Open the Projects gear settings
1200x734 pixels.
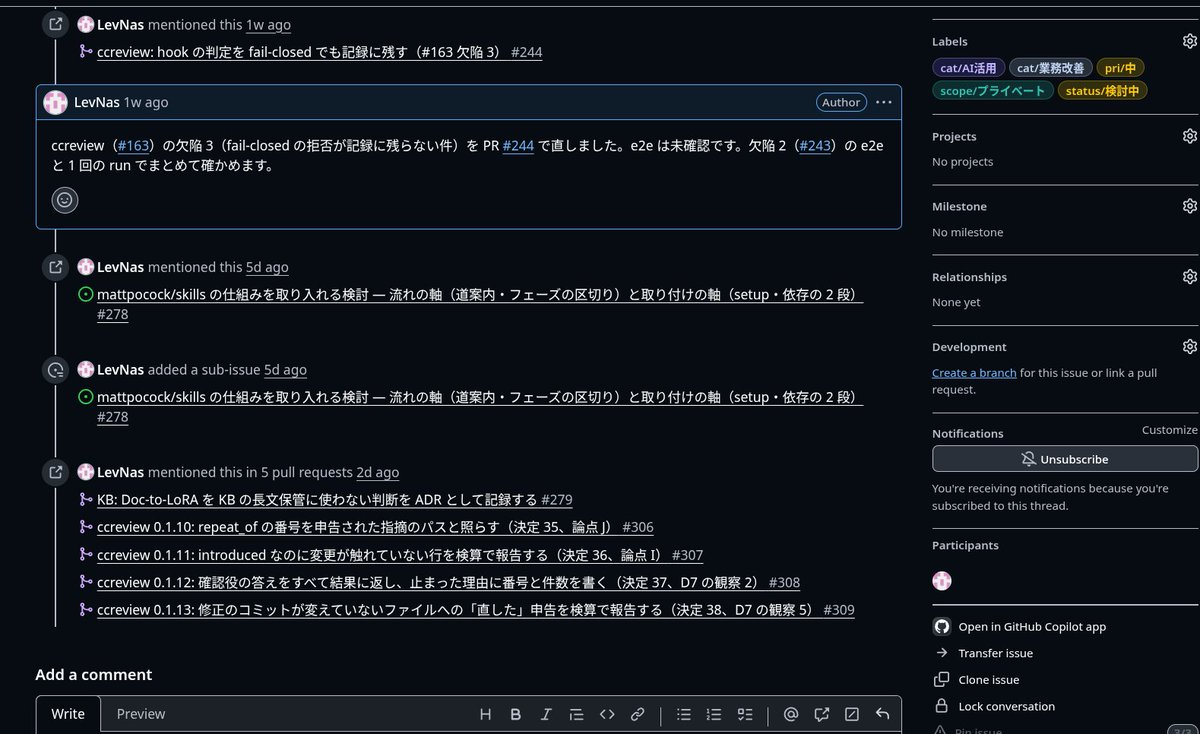1189,136
